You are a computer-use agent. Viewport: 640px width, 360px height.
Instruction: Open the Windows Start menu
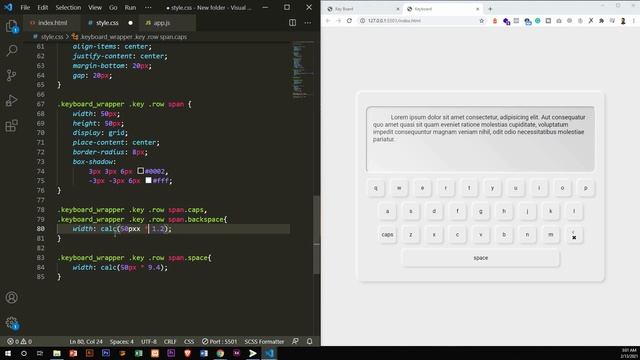[7, 353]
